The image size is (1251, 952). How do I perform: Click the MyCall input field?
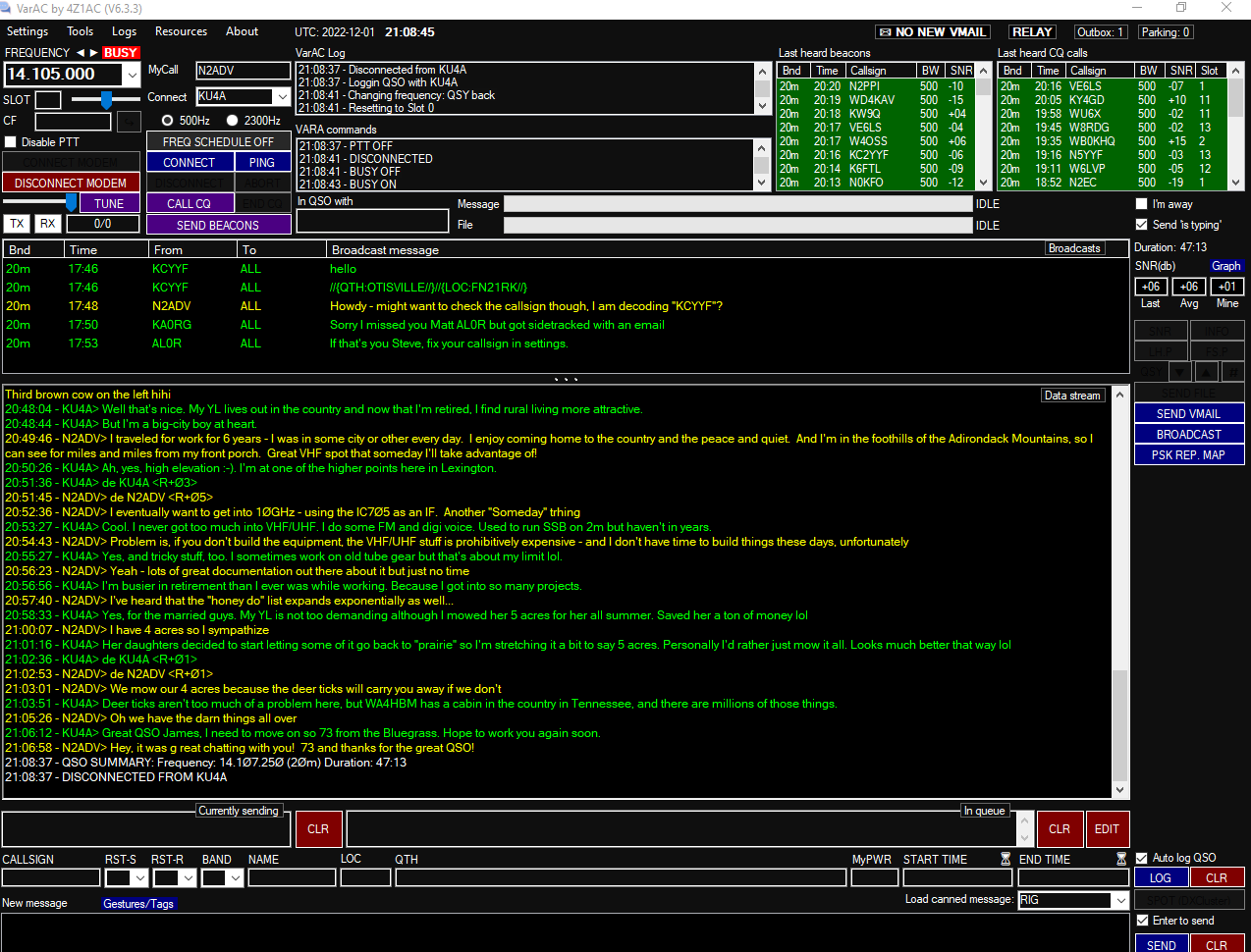click(x=243, y=71)
